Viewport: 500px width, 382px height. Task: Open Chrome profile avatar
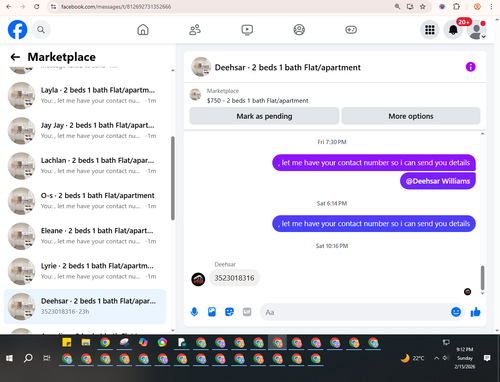click(477, 6)
